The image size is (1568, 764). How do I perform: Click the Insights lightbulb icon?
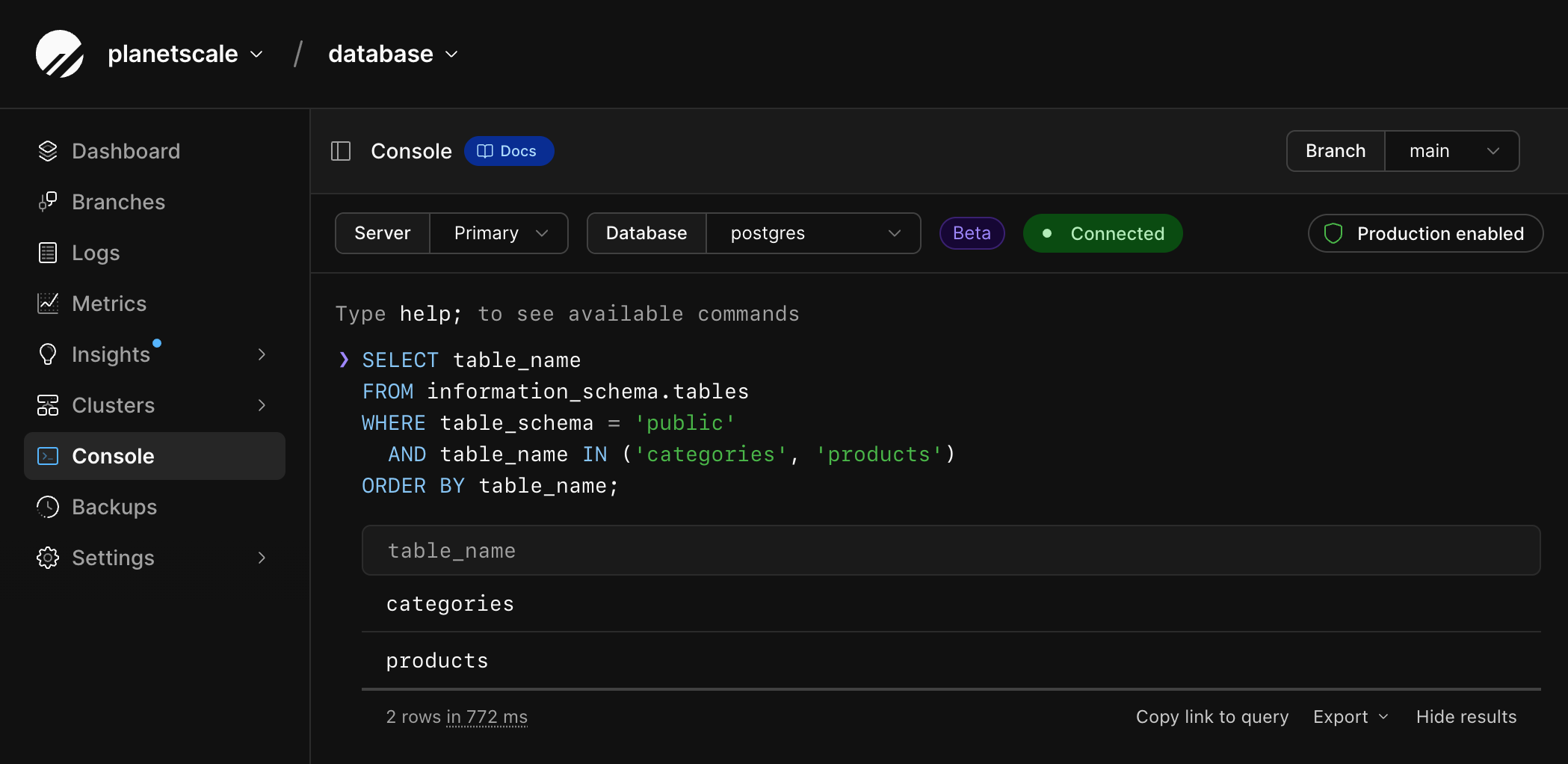(x=48, y=354)
